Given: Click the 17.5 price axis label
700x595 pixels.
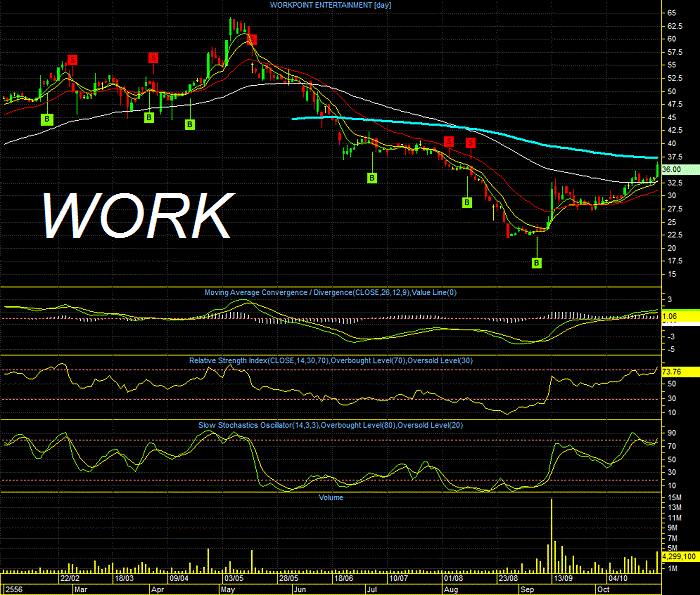Looking at the screenshot, I should tap(675, 261).
